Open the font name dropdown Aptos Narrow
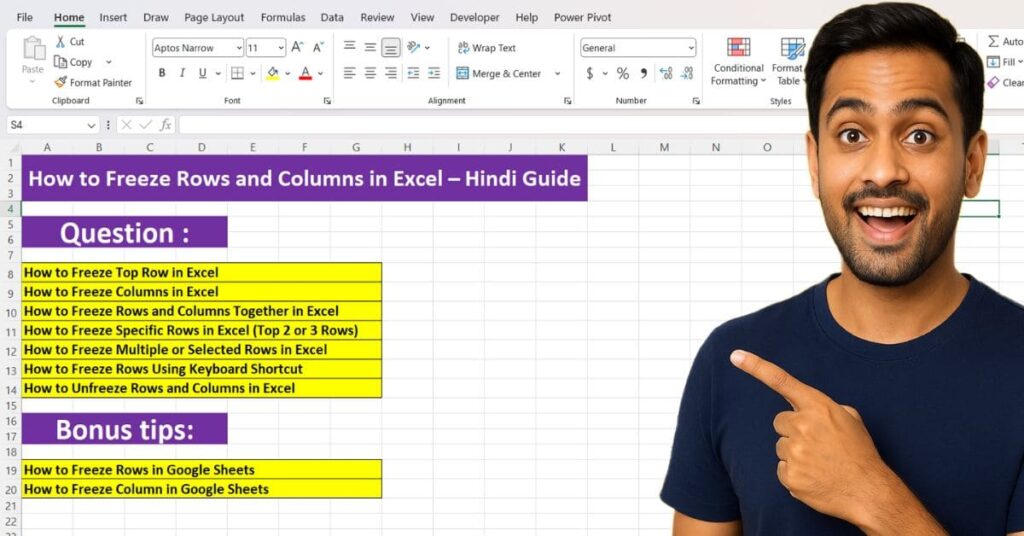This screenshot has height=536, width=1024. point(239,48)
